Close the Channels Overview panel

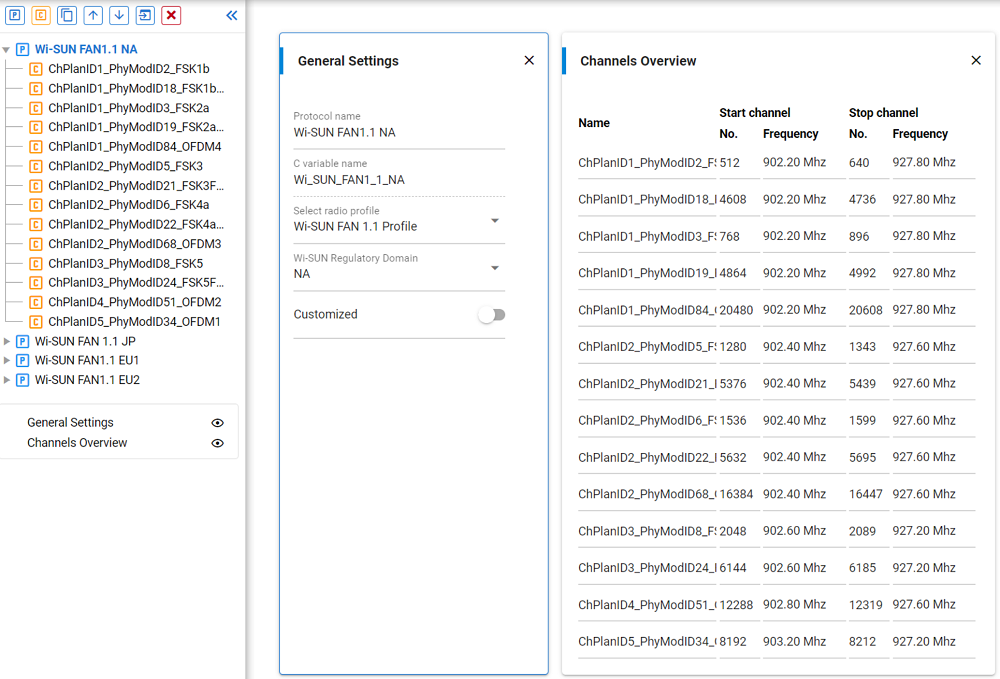[x=976, y=61]
